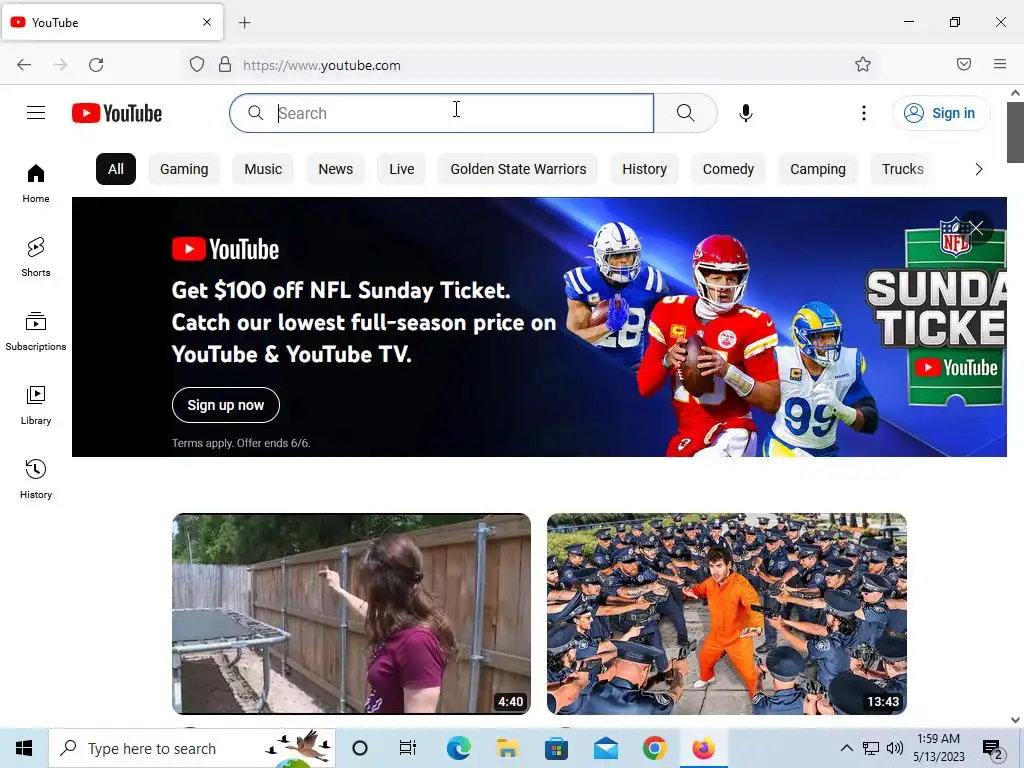Screen dimensions: 1024x768
Task: Click the YouTube logo
Action: click(x=117, y=113)
